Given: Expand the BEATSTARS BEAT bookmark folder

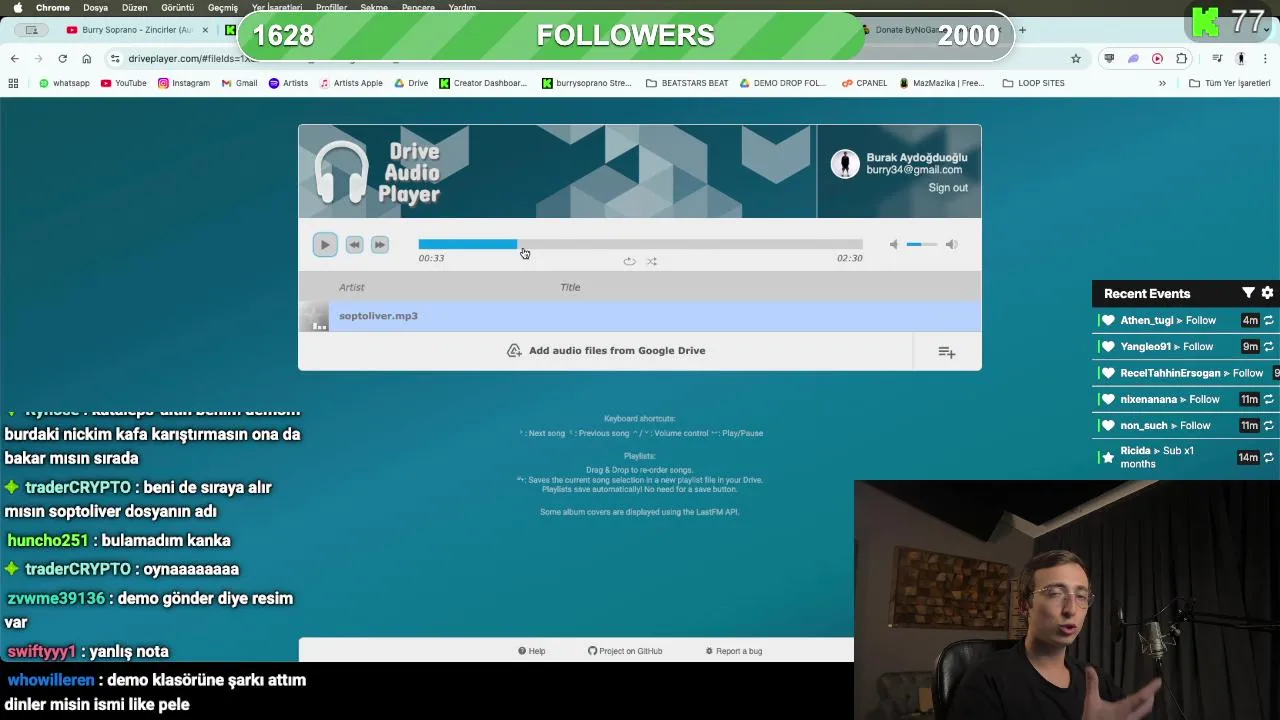Looking at the screenshot, I should [687, 83].
